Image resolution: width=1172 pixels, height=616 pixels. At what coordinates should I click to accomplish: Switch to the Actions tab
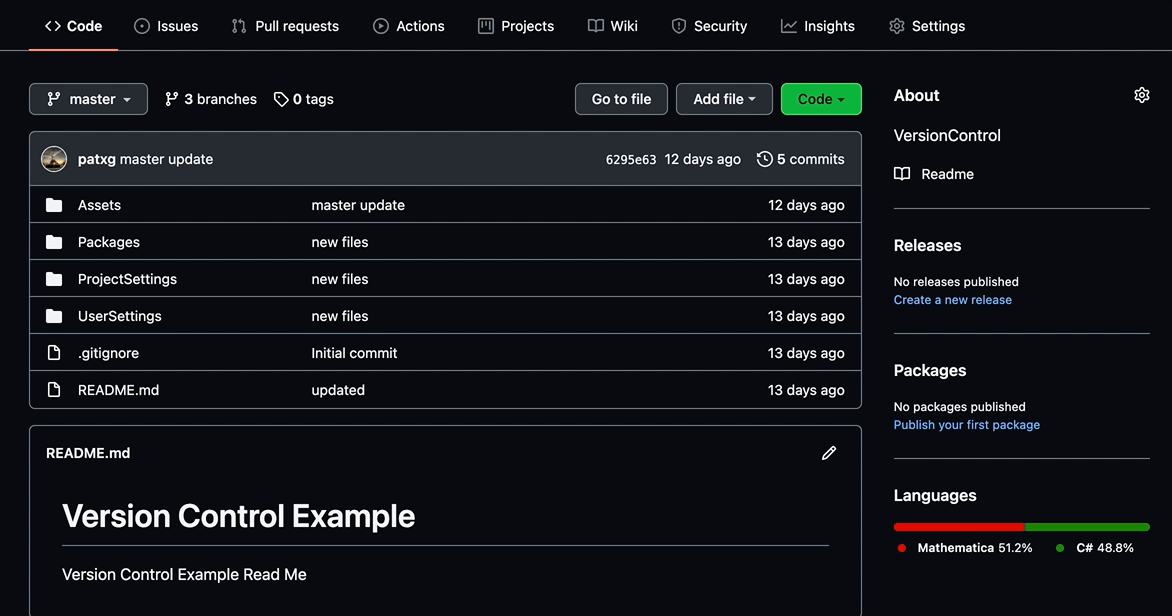click(x=409, y=26)
